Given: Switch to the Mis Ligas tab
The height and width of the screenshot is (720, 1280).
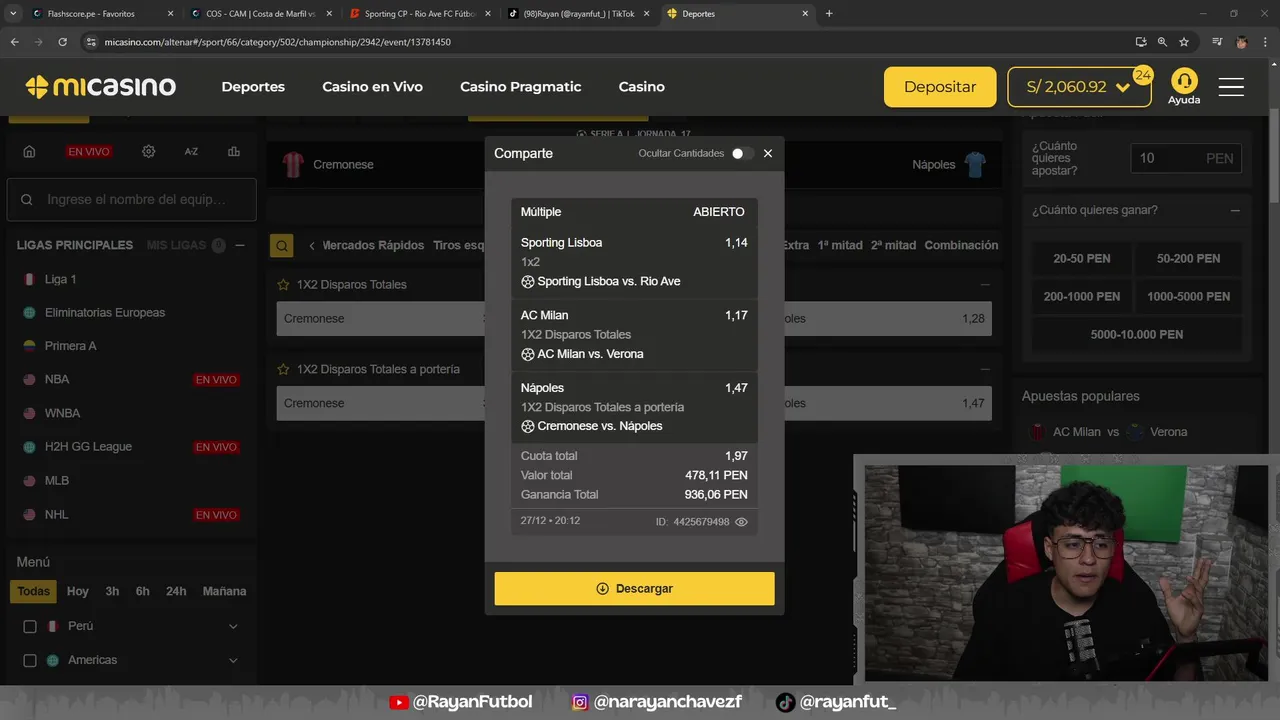Looking at the screenshot, I should coord(176,245).
